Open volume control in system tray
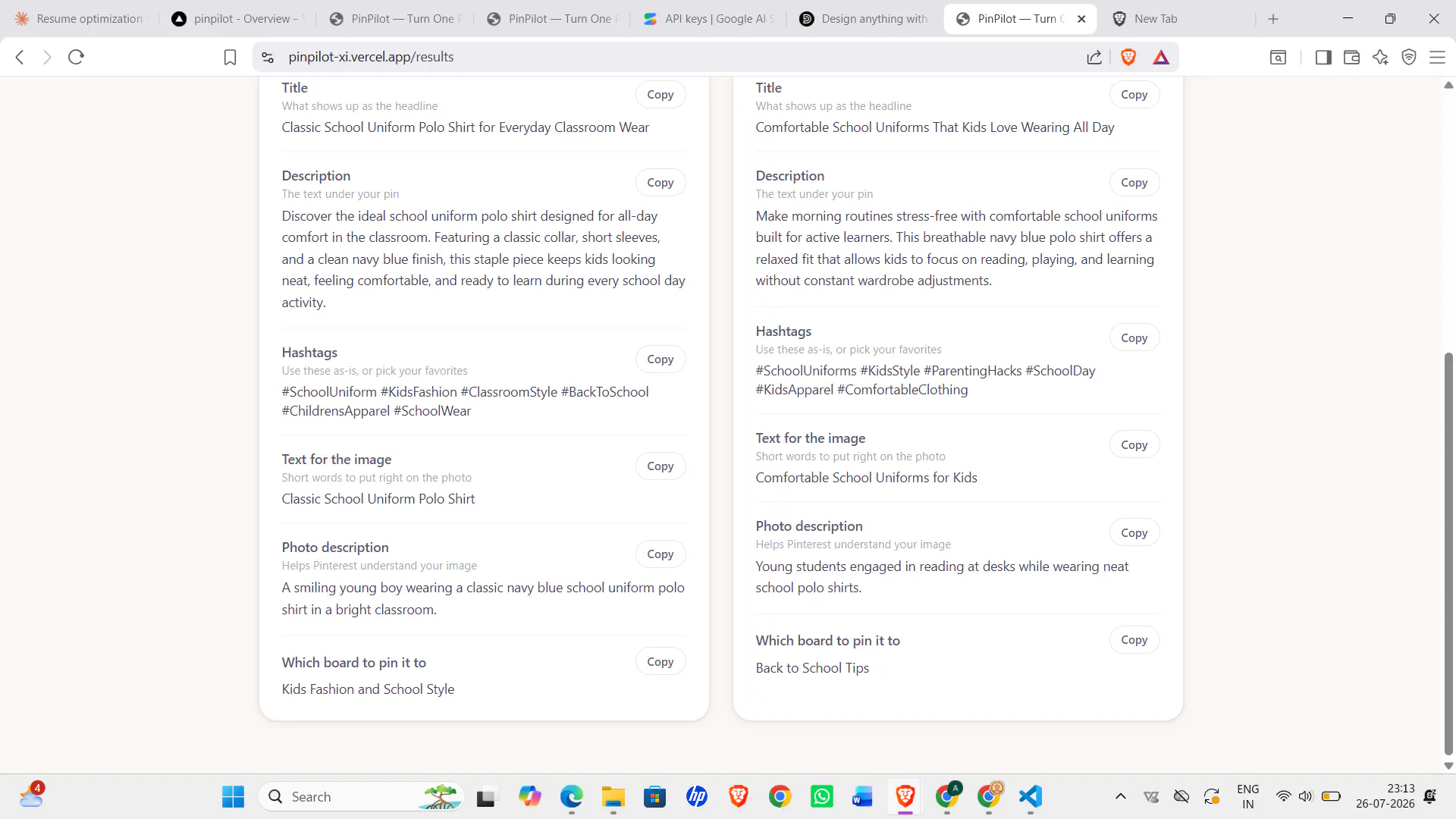 point(1305,797)
